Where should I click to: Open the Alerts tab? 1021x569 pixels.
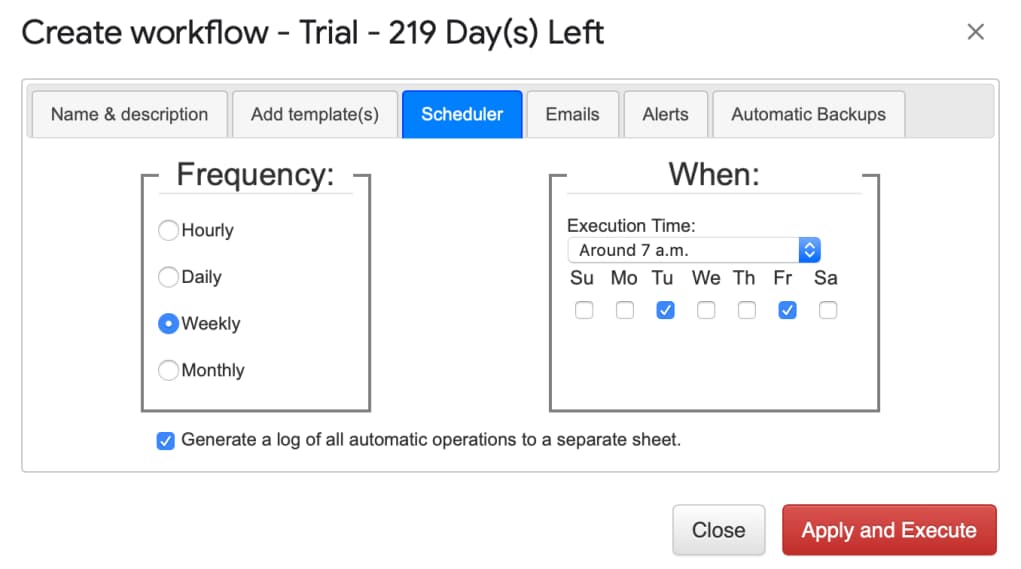click(665, 114)
